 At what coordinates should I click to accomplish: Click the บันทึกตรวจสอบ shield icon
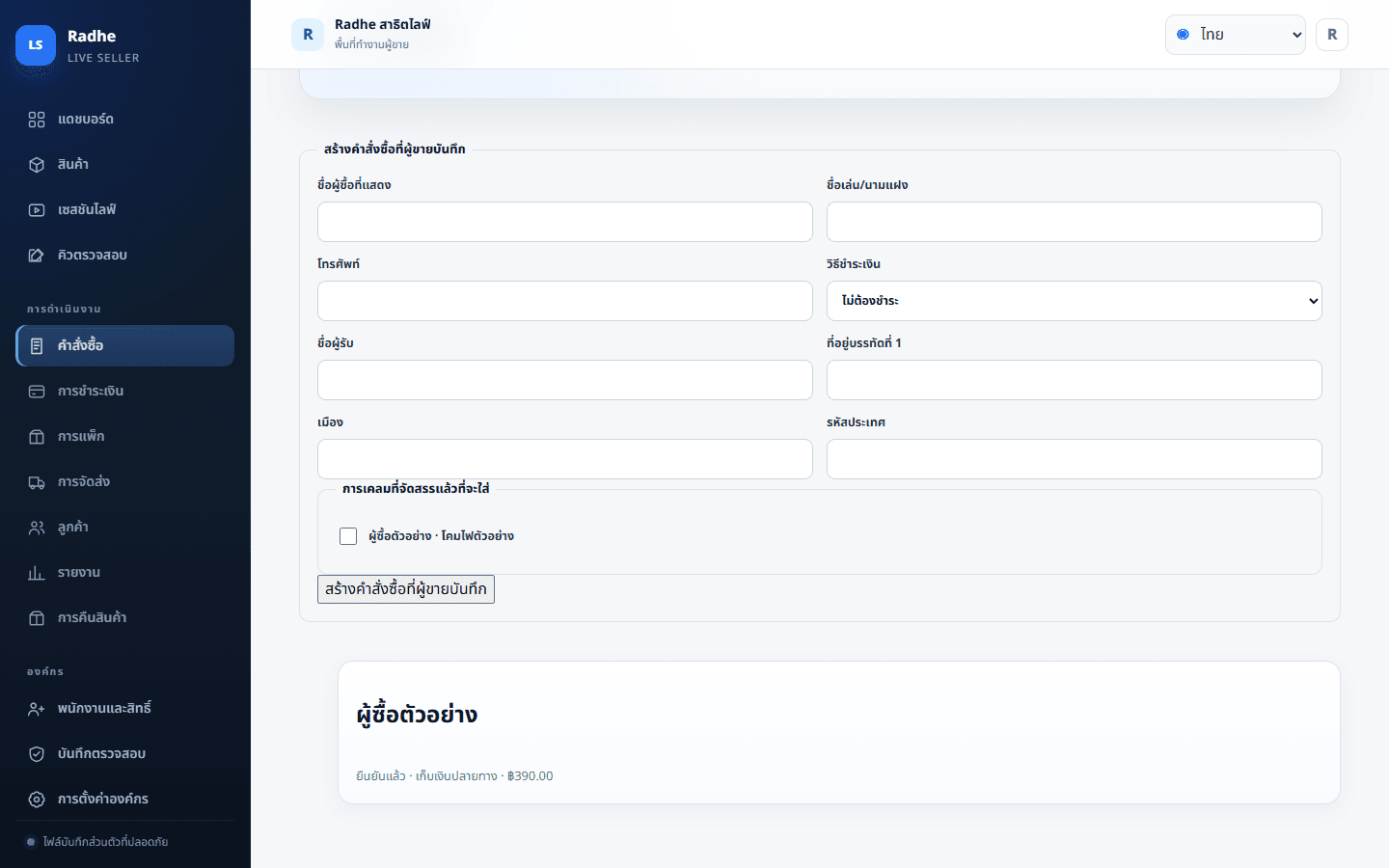click(x=37, y=754)
